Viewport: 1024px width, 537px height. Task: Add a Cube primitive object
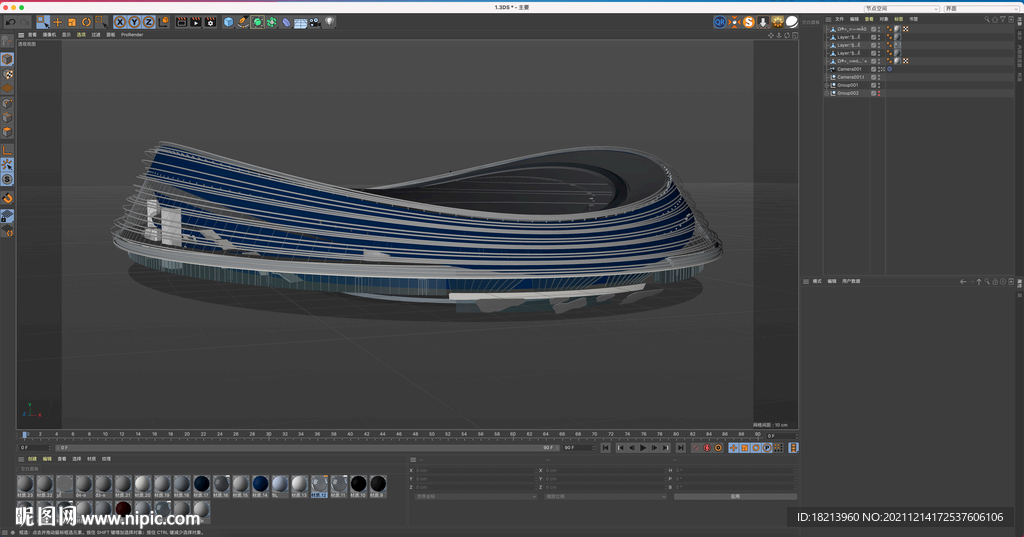click(228, 22)
